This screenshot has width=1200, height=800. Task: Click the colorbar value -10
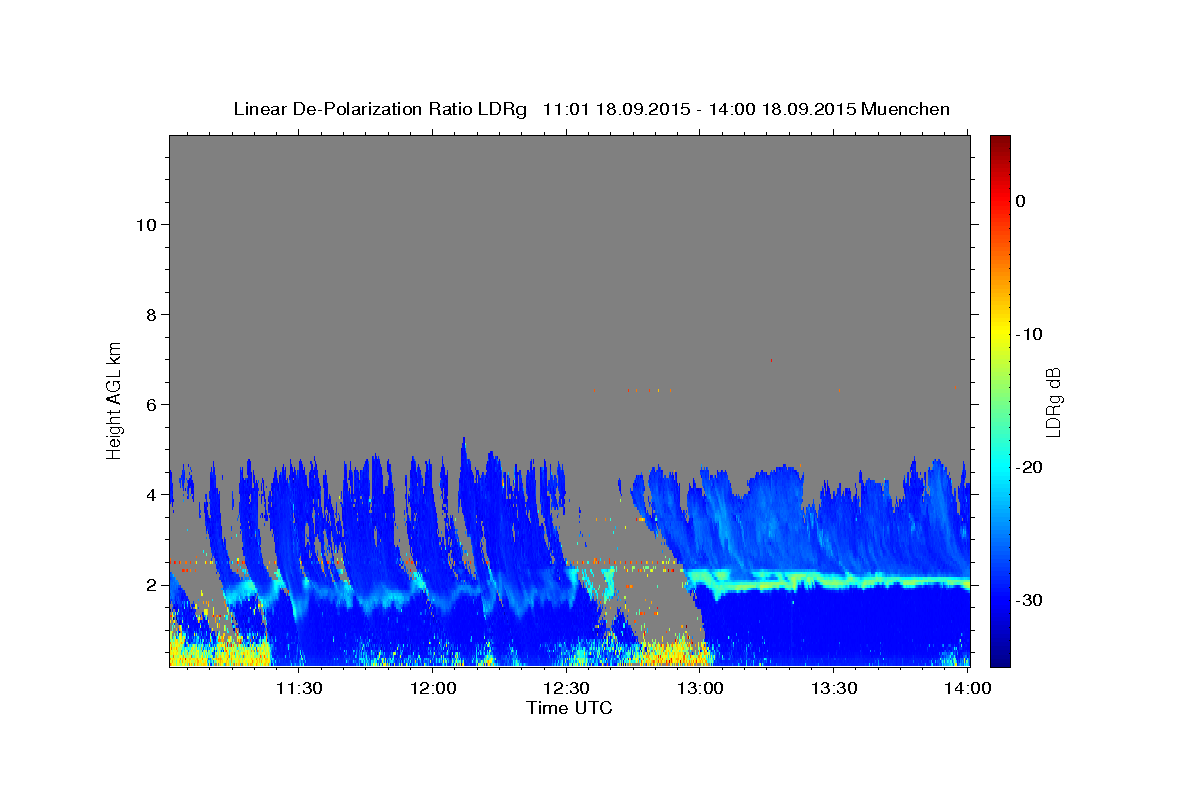(1029, 334)
